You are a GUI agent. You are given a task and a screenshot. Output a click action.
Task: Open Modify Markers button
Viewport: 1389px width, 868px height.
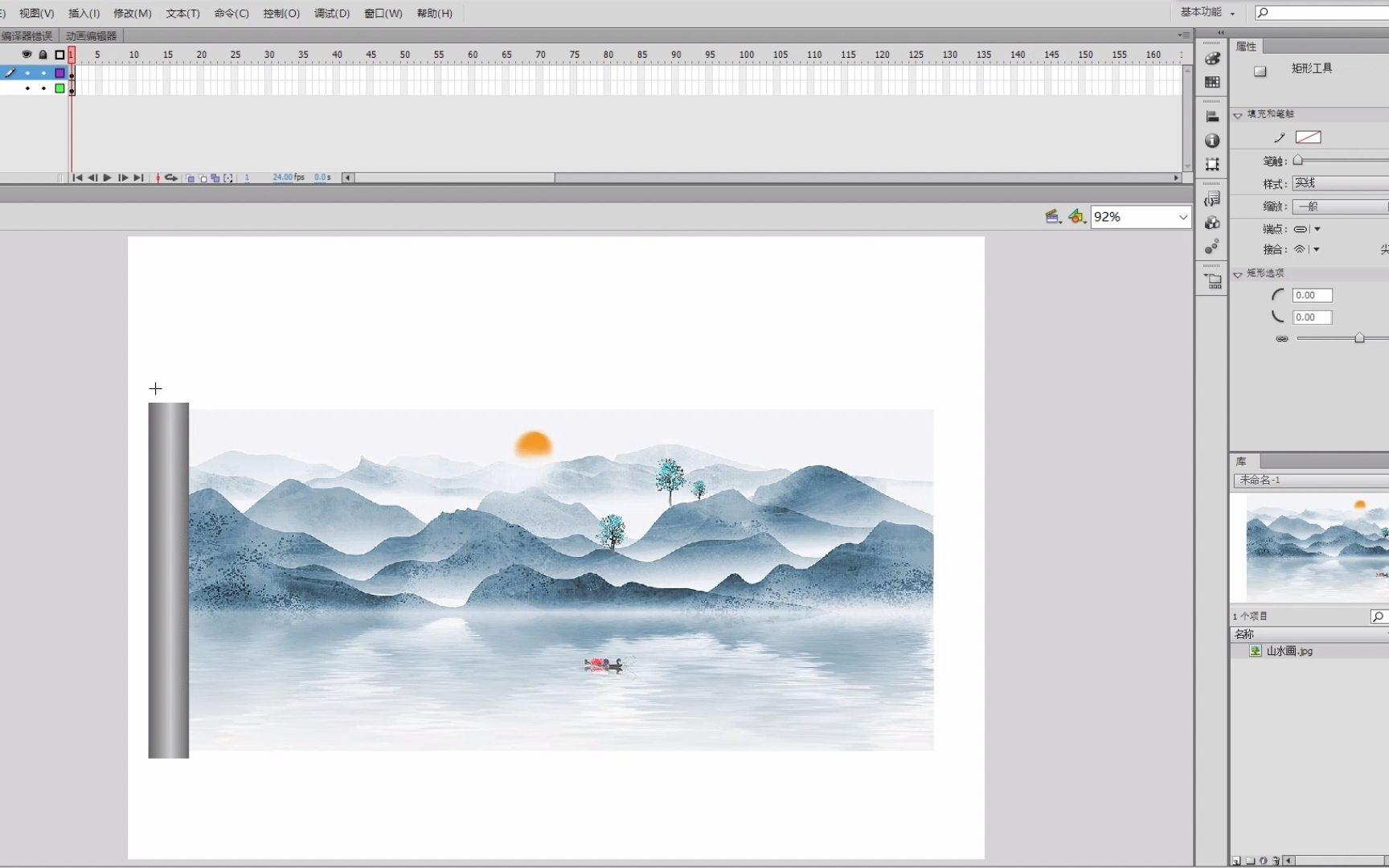tap(228, 178)
